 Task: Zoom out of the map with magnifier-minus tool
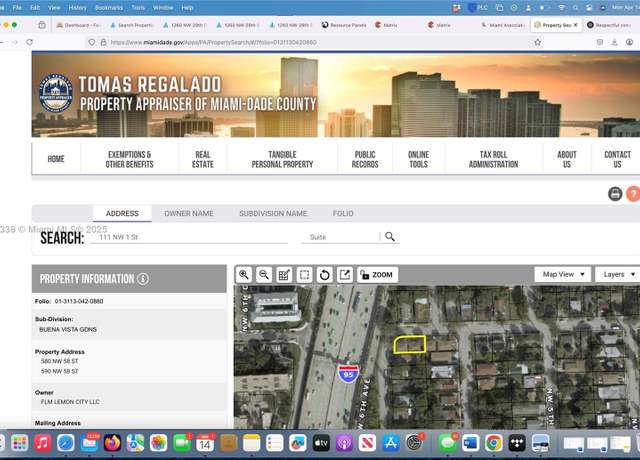pos(264,275)
